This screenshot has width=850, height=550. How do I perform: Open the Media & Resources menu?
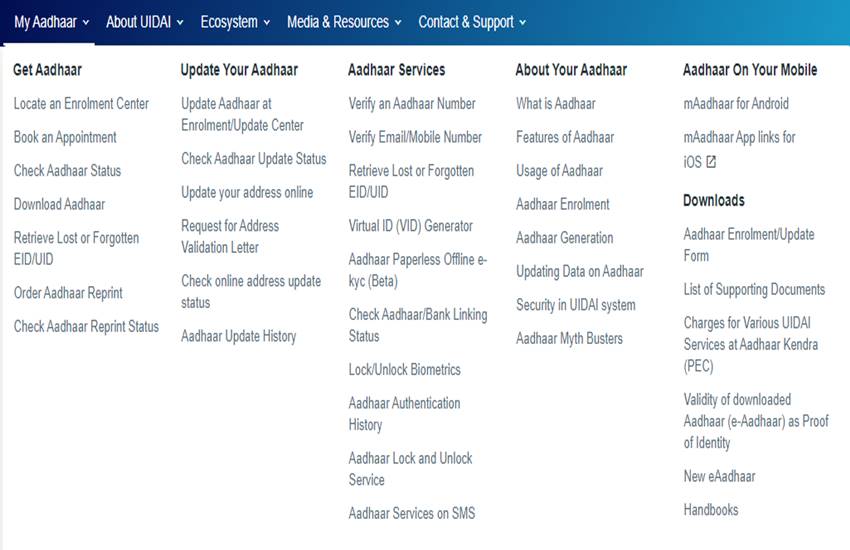(x=344, y=22)
